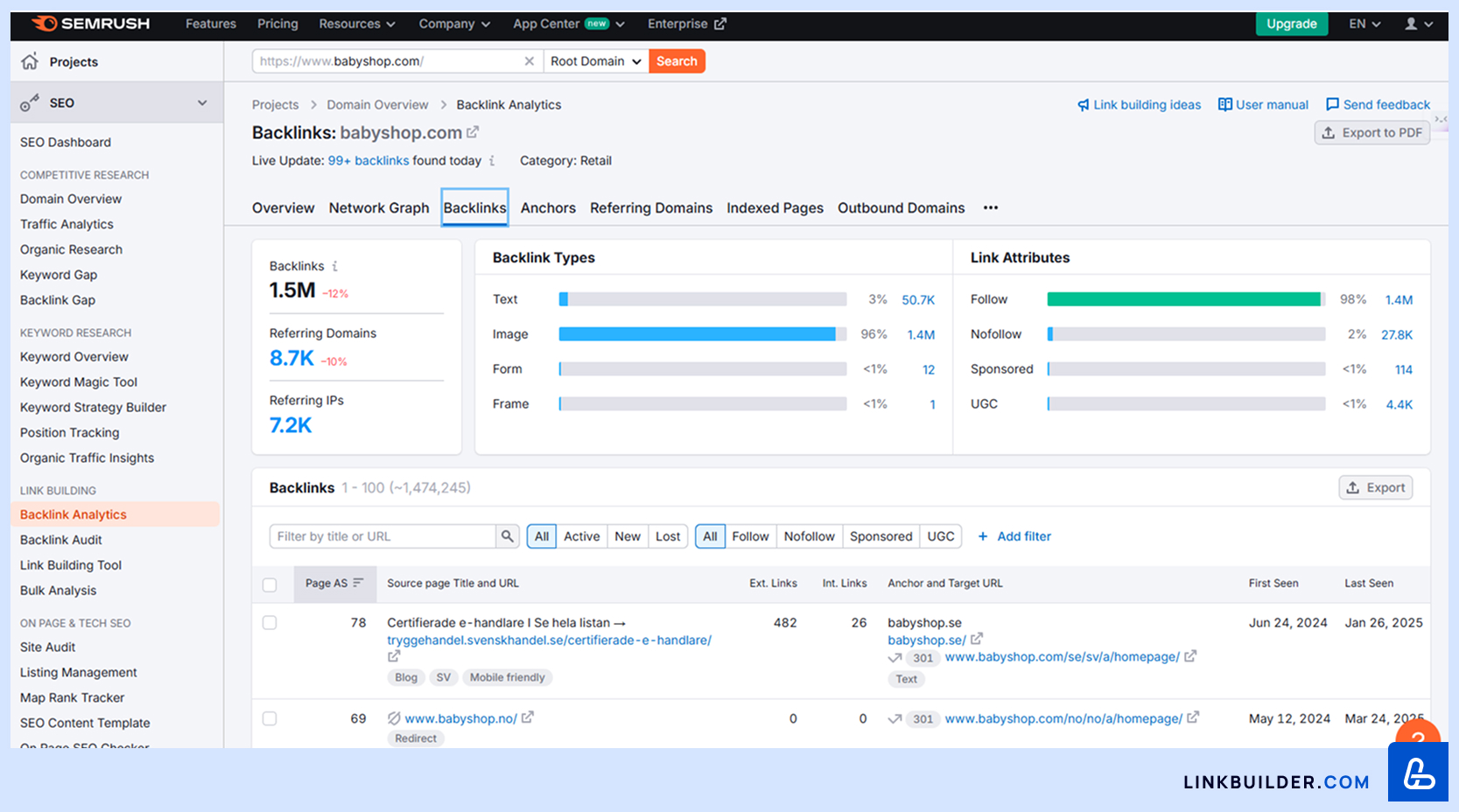This screenshot has height=812, width=1459.
Task: Click the green Upgrade button
Action: (x=1292, y=24)
